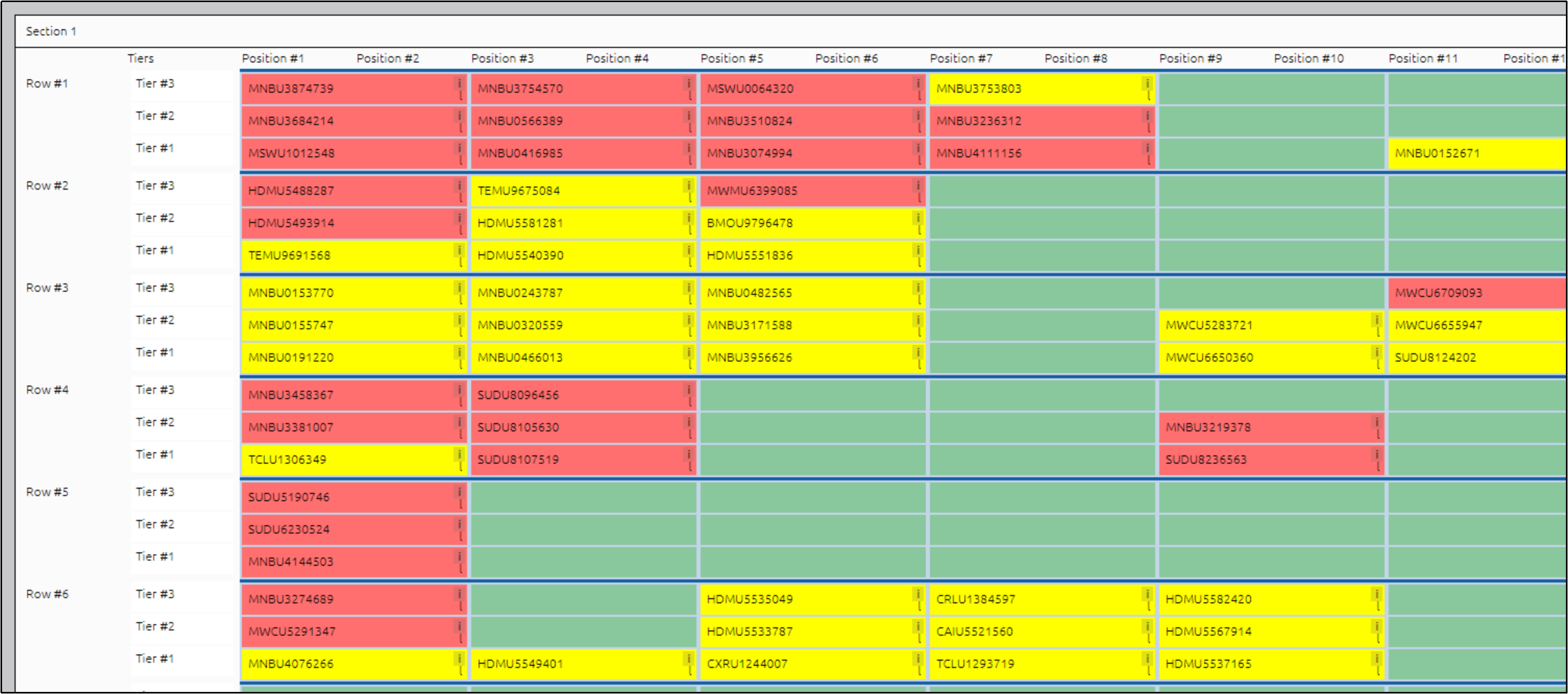Select container MNBU3274689
Viewport: 1568px width, 694px height.
353,600
